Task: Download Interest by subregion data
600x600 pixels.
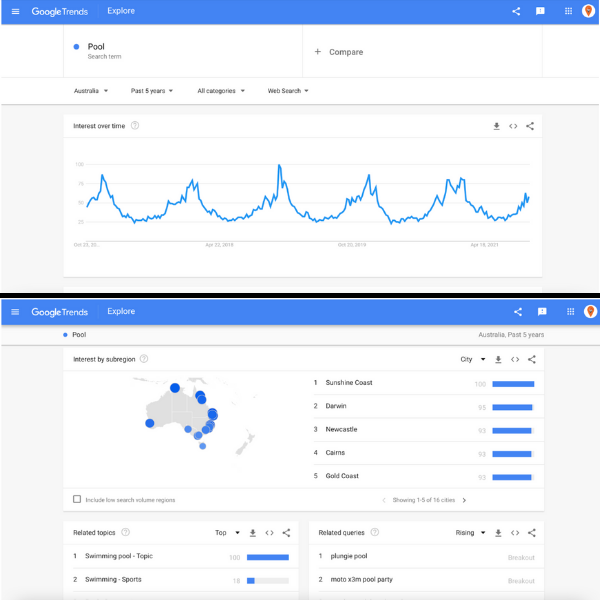Action: [x=498, y=359]
